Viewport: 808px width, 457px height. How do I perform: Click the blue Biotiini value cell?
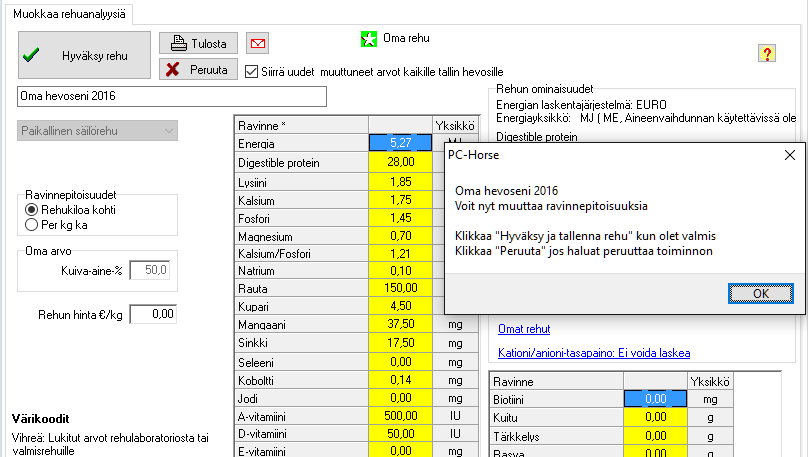pyautogui.click(x=655, y=399)
